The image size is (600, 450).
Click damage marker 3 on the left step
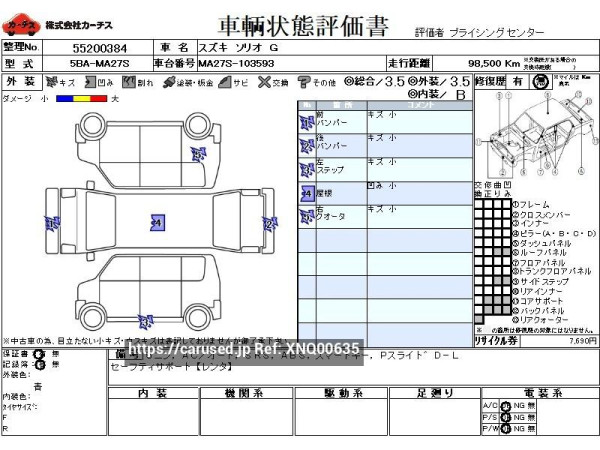pyautogui.click(x=144, y=321)
